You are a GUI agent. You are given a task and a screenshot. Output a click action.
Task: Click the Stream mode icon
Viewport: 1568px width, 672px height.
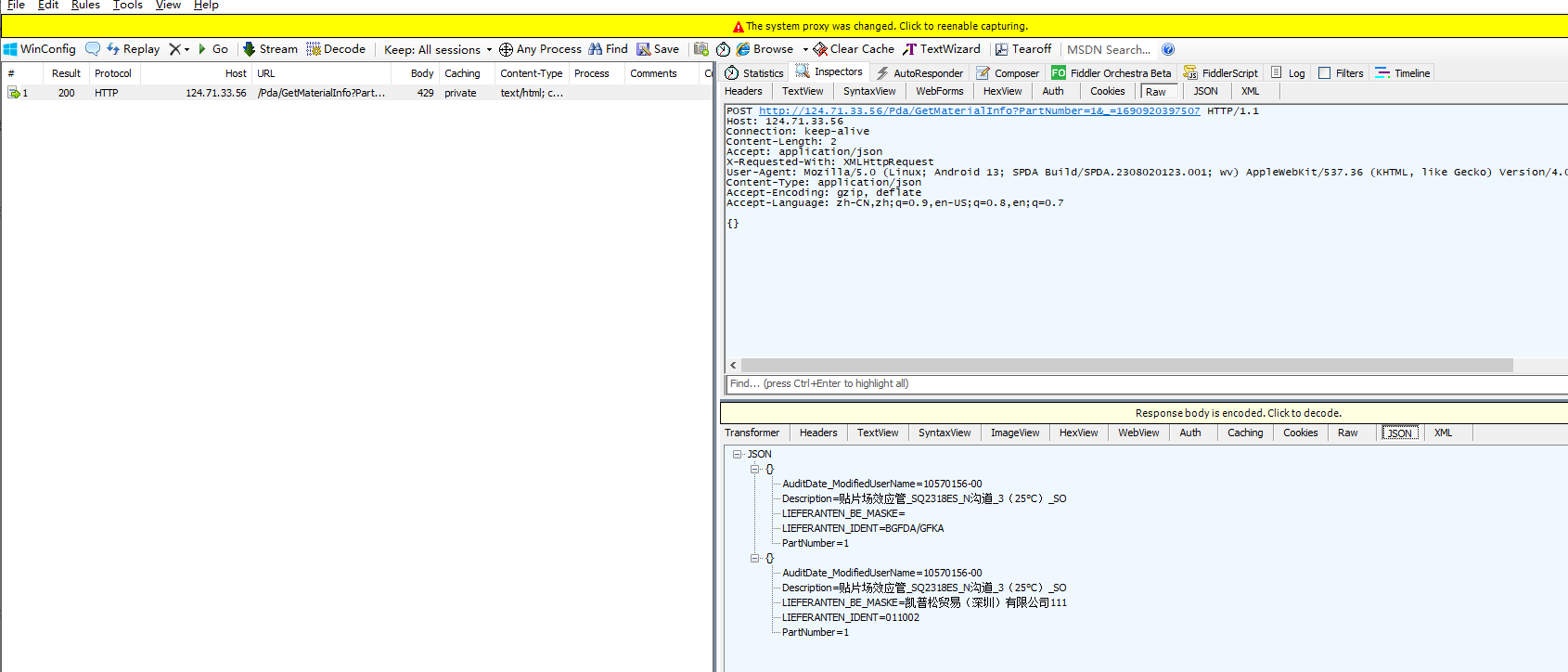(x=249, y=49)
